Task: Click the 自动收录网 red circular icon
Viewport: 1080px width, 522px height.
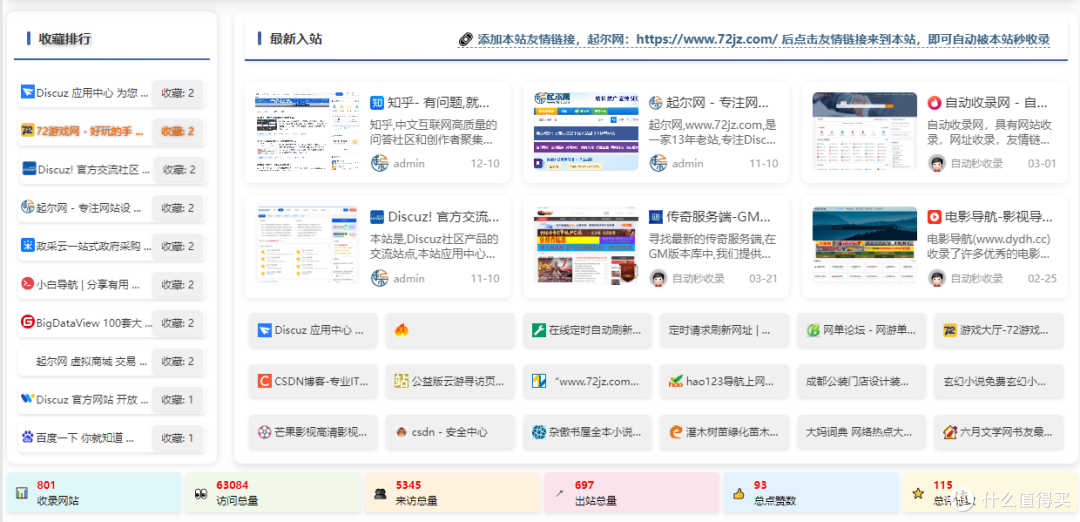Action: point(934,103)
